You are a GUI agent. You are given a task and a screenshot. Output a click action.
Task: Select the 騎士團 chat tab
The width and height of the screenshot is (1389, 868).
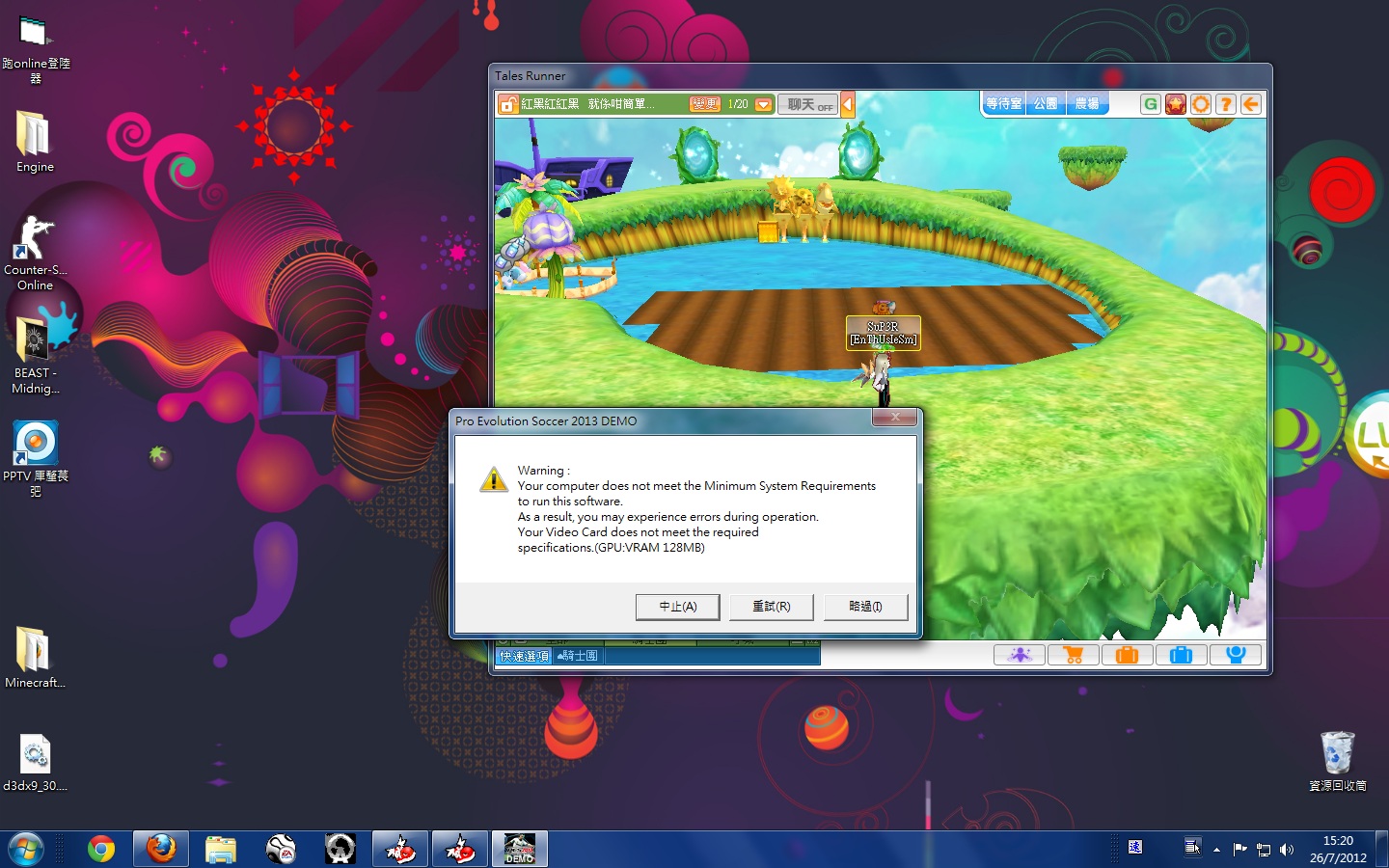(x=578, y=656)
